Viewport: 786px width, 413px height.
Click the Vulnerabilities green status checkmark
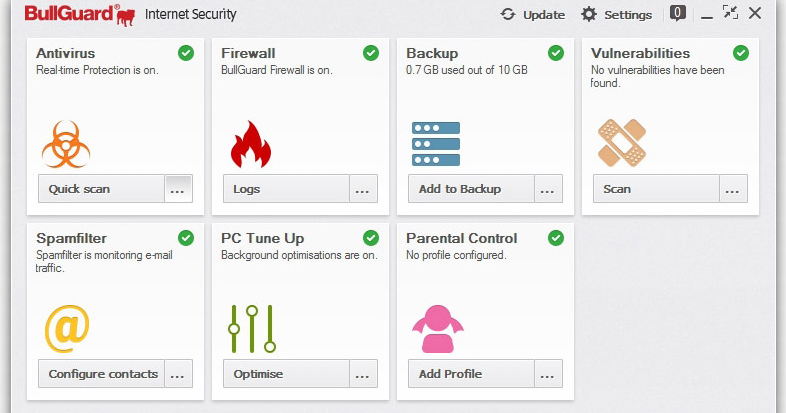click(x=741, y=53)
